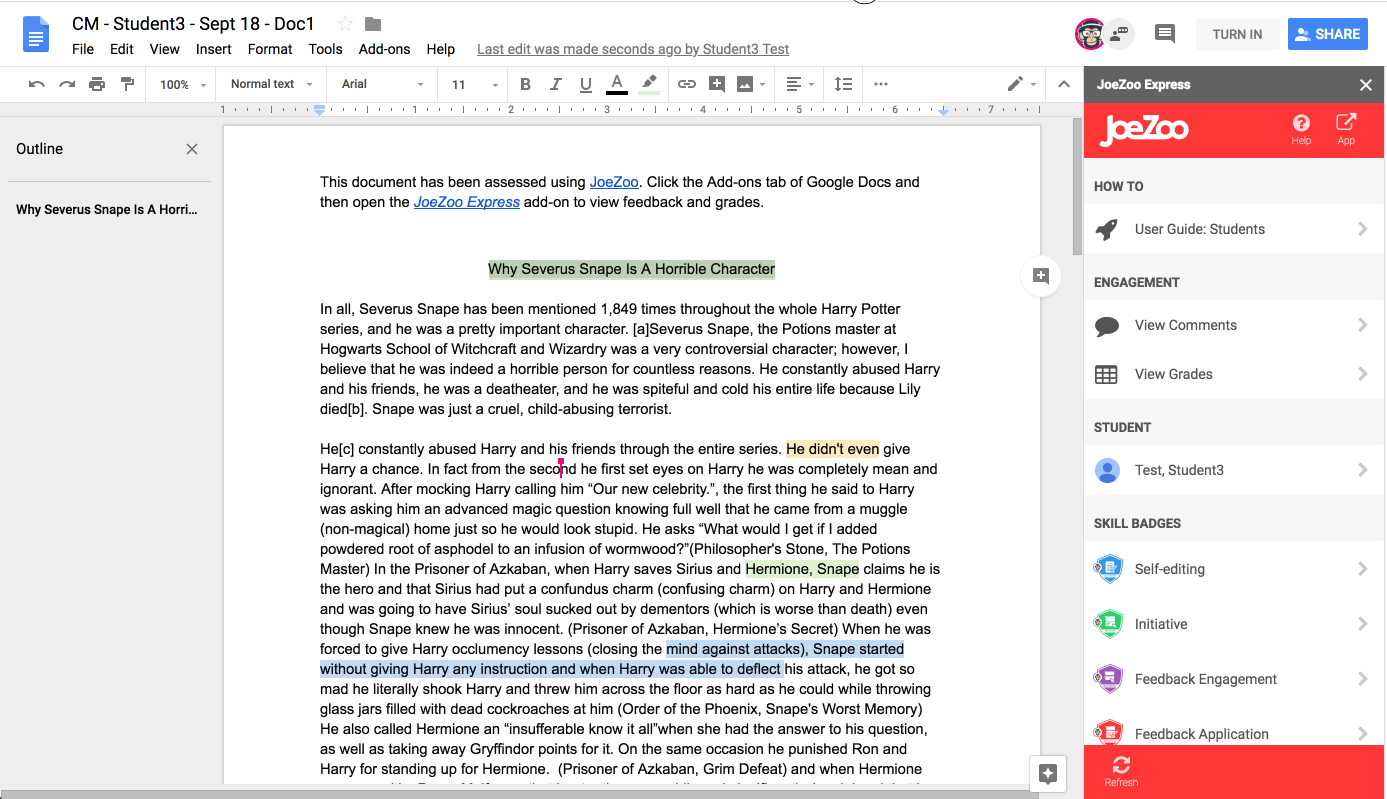The height and width of the screenshot is (799, 1387).
Task: Open the Insert menu
Action: pos(214,49)
